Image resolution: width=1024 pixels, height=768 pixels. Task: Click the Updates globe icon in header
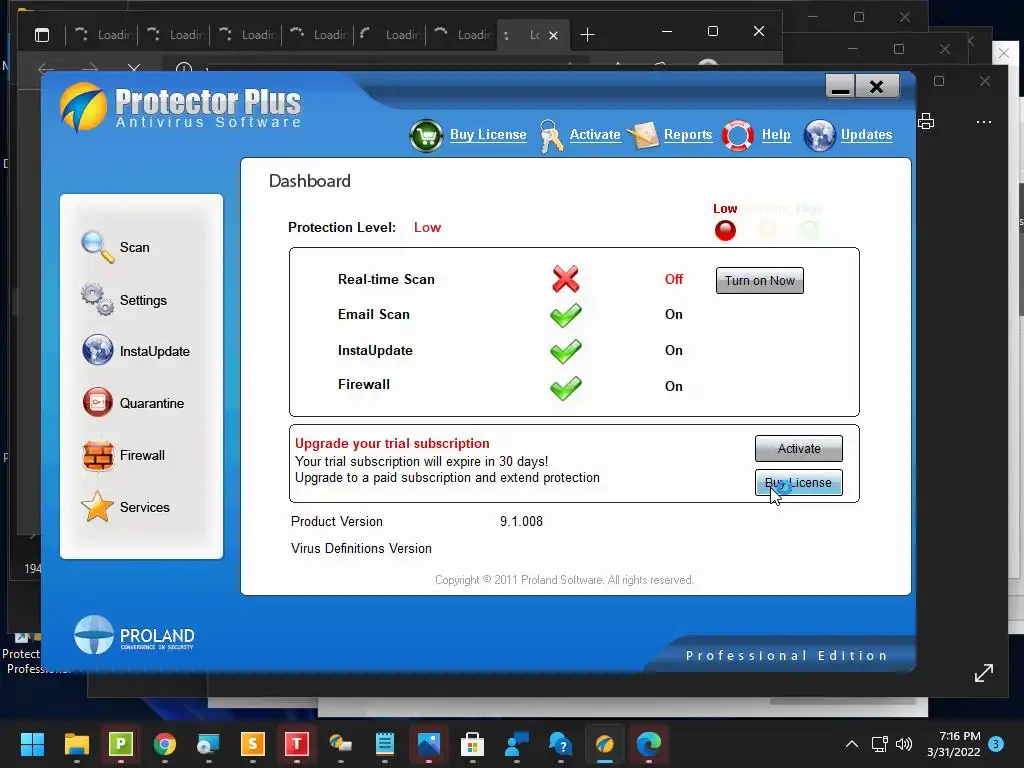click(x=820, y=135)
